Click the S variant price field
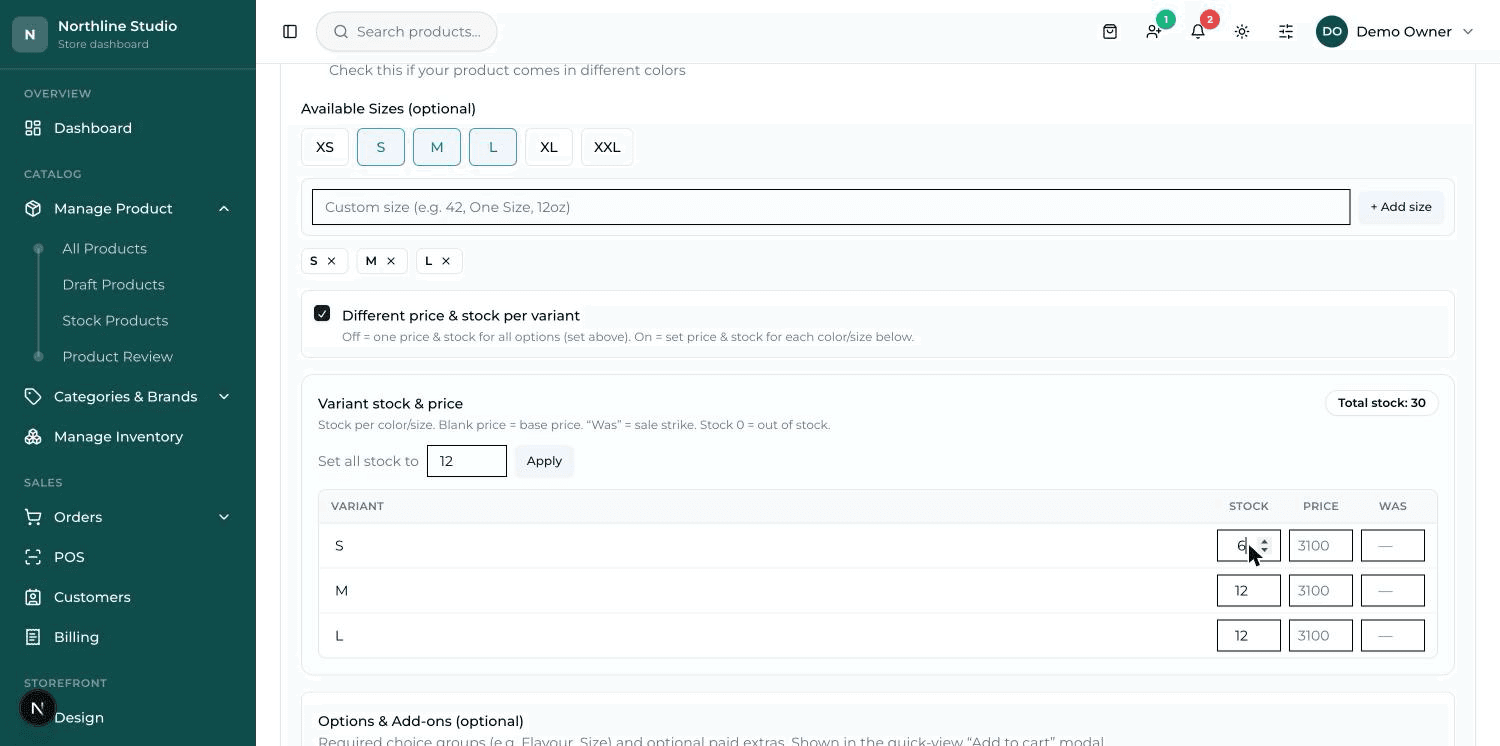Viewport: 1500px width, 746px height. pyautogui.click(x=1321, y=546)
